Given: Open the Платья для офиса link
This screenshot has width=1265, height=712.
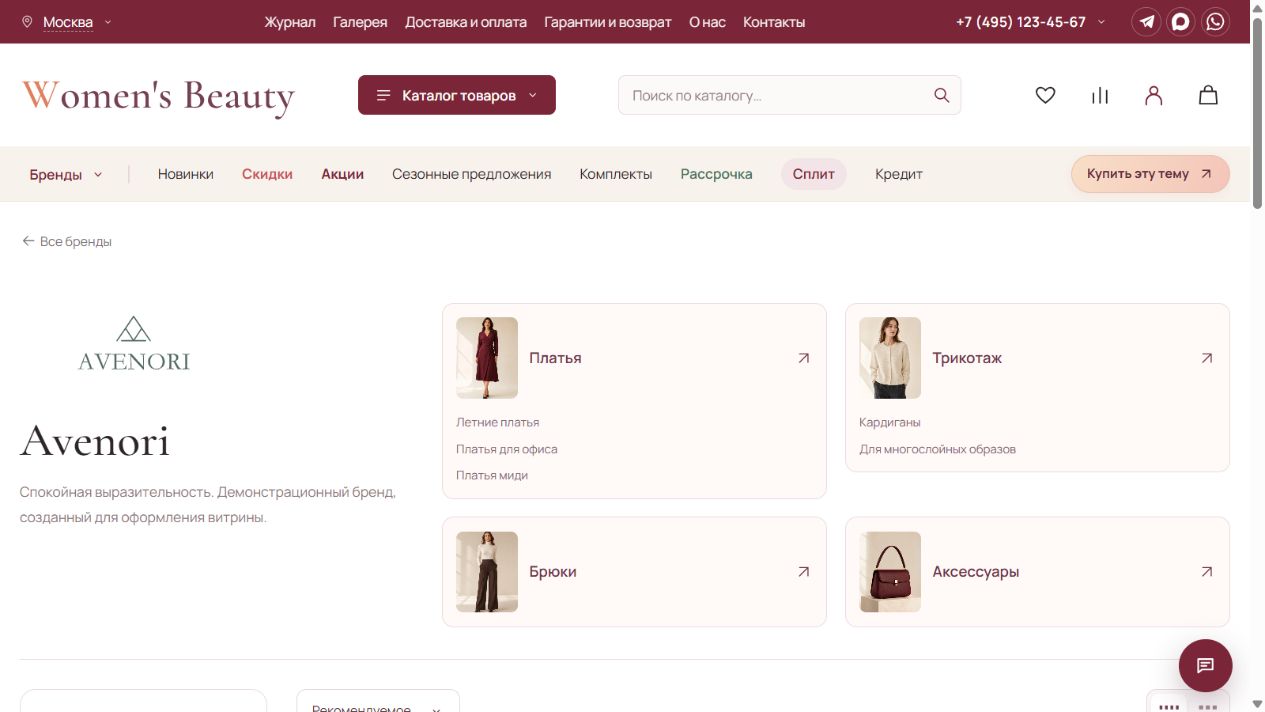Looking at the screenshot, I should [x=507, y=449].
